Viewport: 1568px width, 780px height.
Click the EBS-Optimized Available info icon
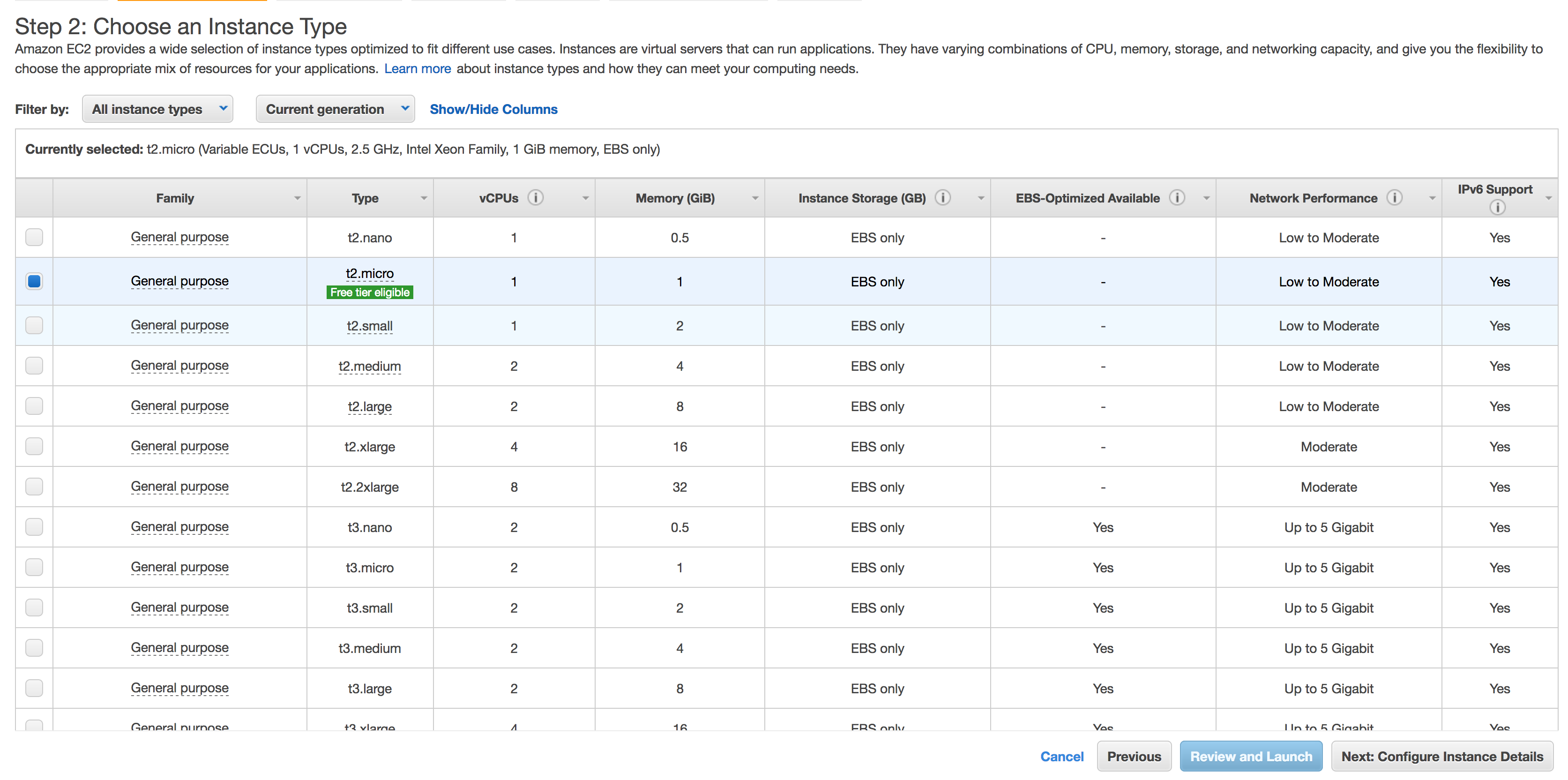pyautogui.click(x=1177, y=198)
